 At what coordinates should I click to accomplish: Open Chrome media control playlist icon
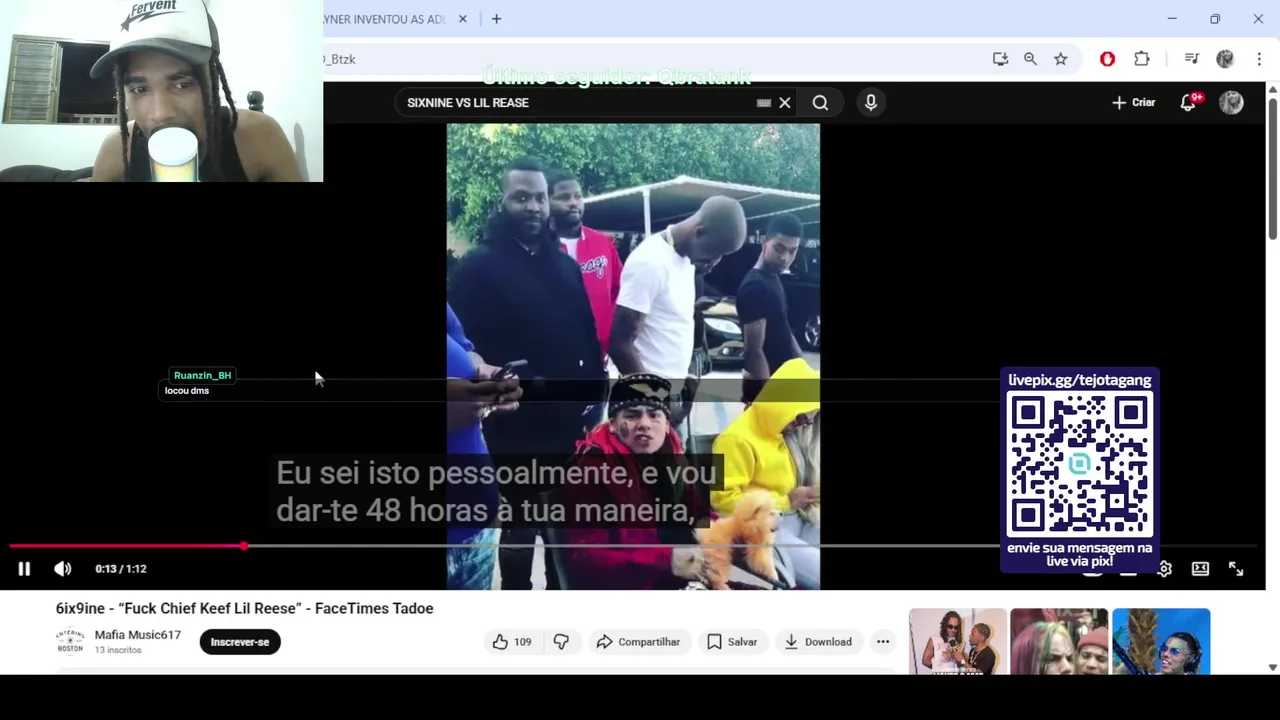(1191, 59)
